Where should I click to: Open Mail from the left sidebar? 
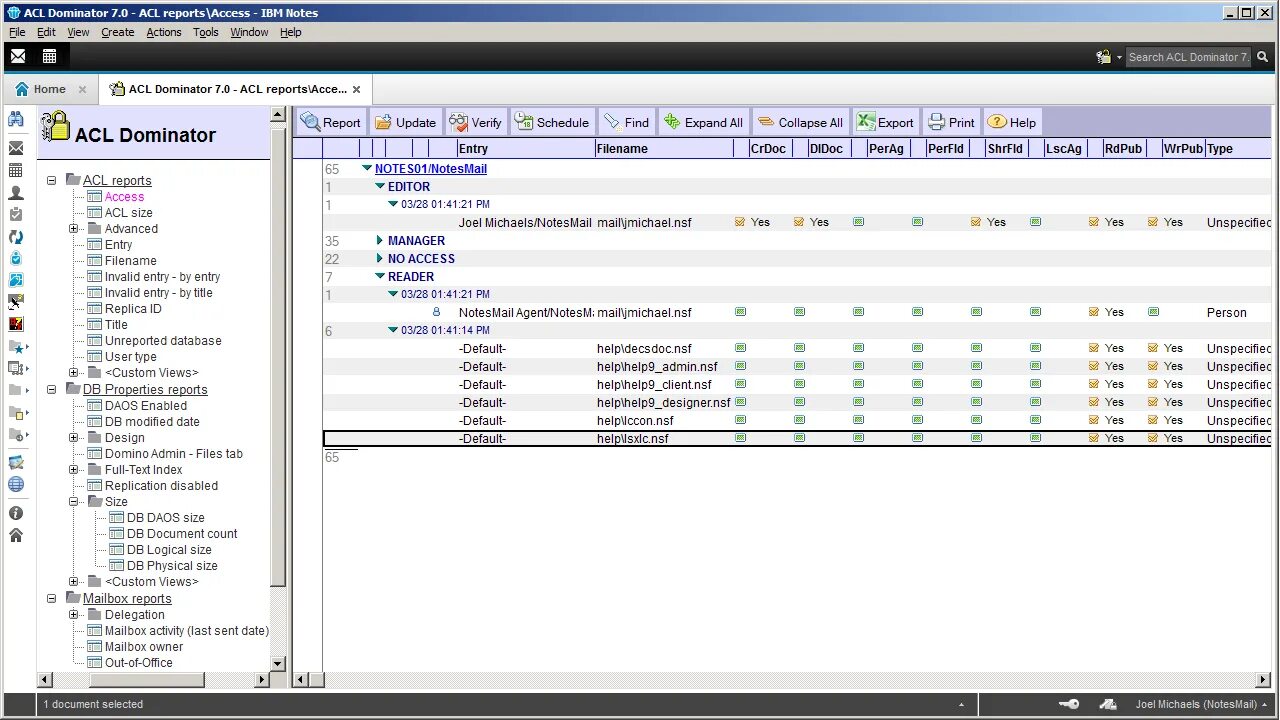click(x=16, y=148)
